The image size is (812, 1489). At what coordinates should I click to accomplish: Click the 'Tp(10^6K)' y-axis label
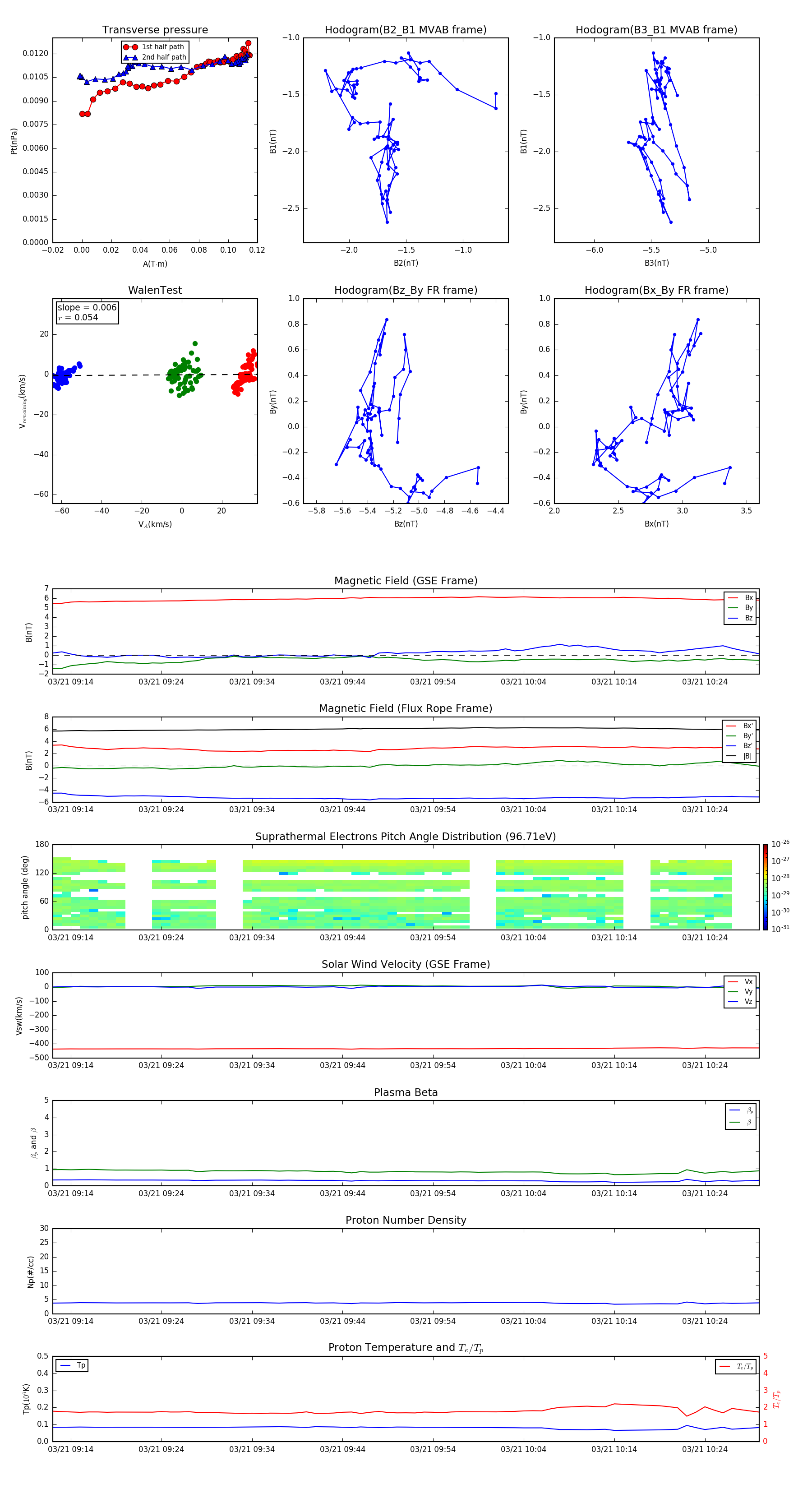[x=26, y=1399]
